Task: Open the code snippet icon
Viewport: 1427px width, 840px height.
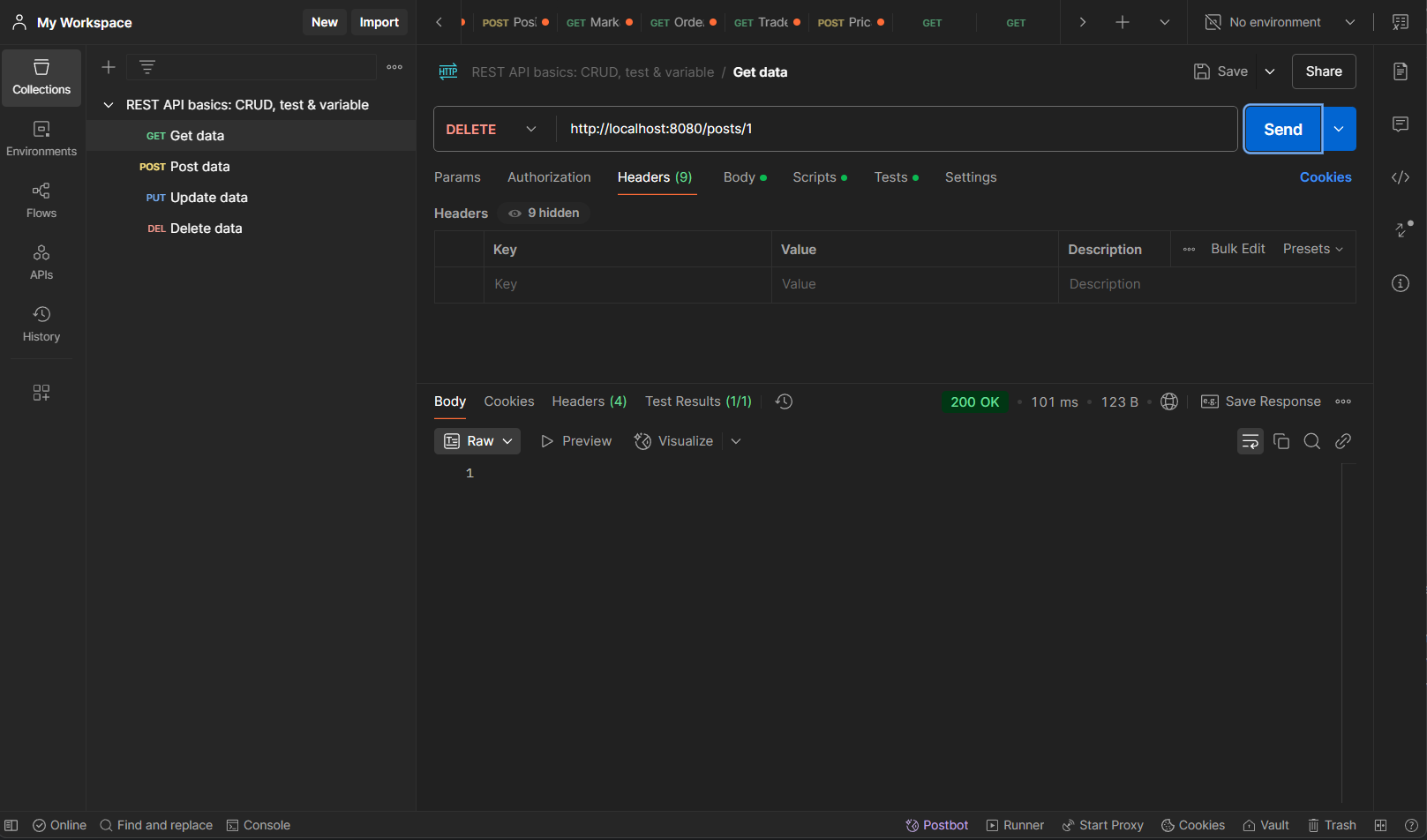Action: [1401, 177]
